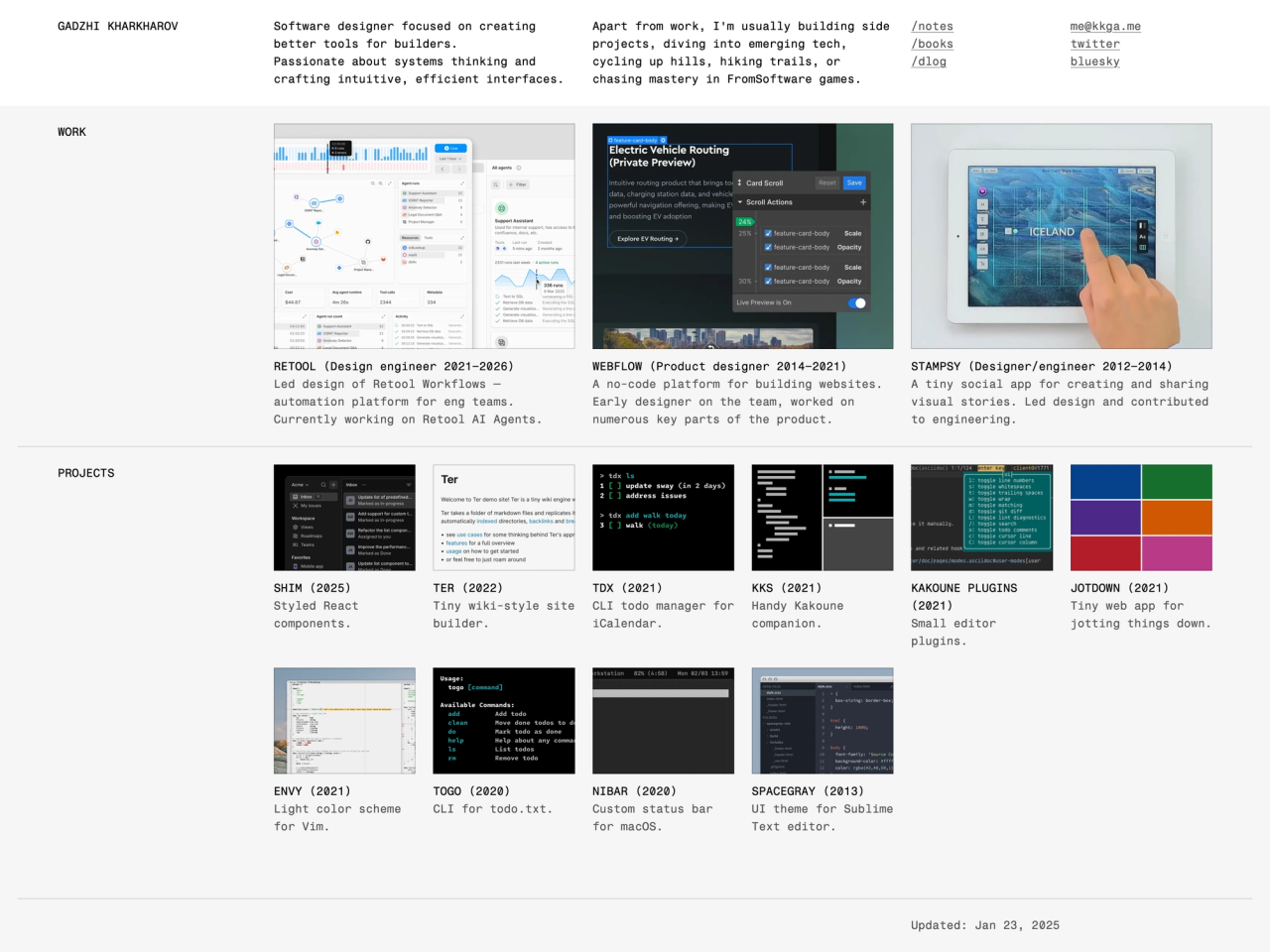The image size is (1270, 952).
Task: Open the Jotdown colored grid thumbnail
Action: click(x=1141, y=518)
